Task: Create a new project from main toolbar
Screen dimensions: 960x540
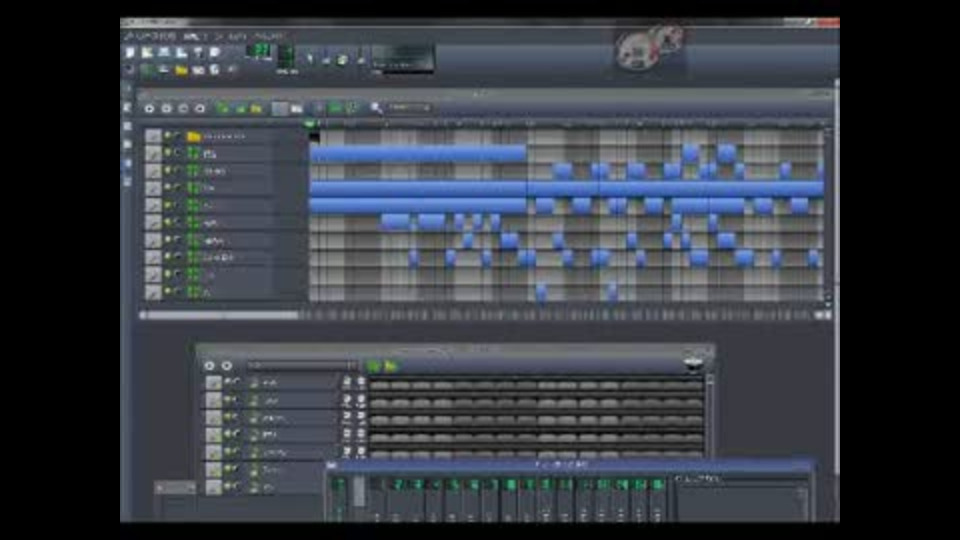Action: [130, 53]
